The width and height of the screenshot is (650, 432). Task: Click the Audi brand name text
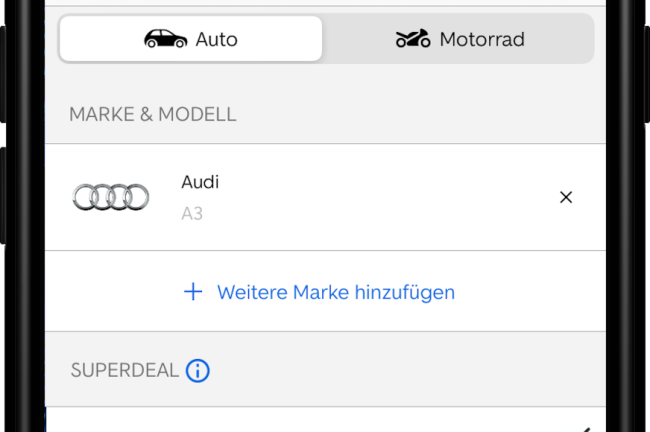pos(200,182)
